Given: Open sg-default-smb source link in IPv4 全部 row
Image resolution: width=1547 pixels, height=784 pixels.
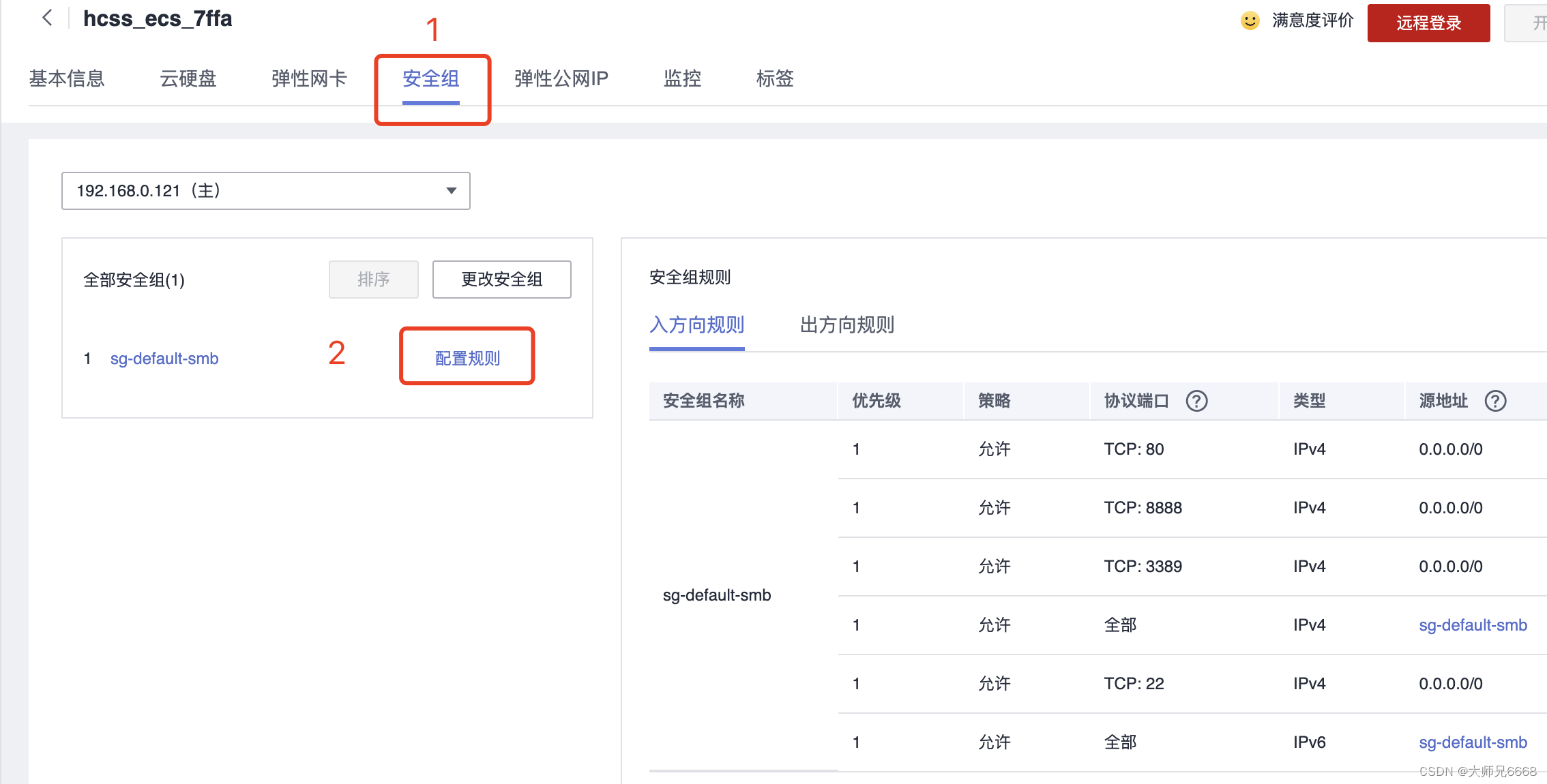Looking at the screenshot, I should pyautogui.click(x=1473, y=625).
